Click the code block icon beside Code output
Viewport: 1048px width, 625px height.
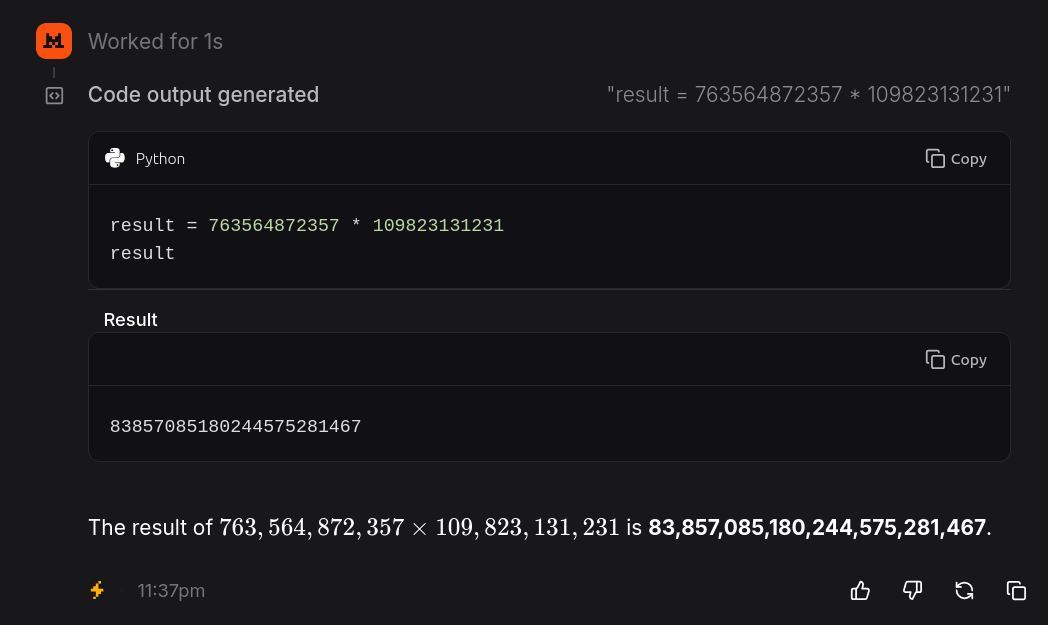54,96
